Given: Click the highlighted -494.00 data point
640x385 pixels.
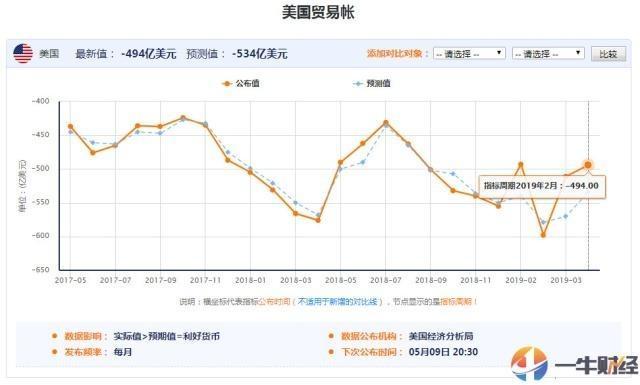Looking at the screenshot, I should click(588, 165).
